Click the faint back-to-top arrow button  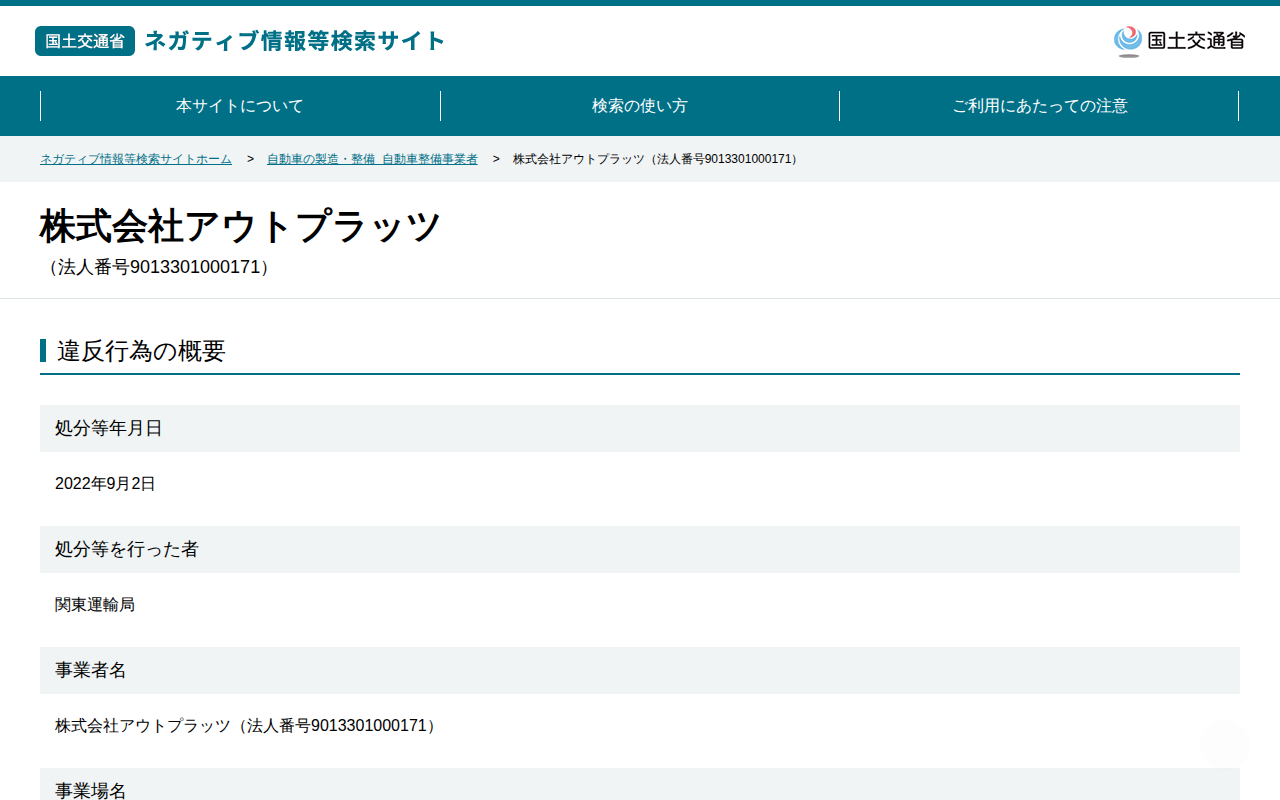[1224, 743]
